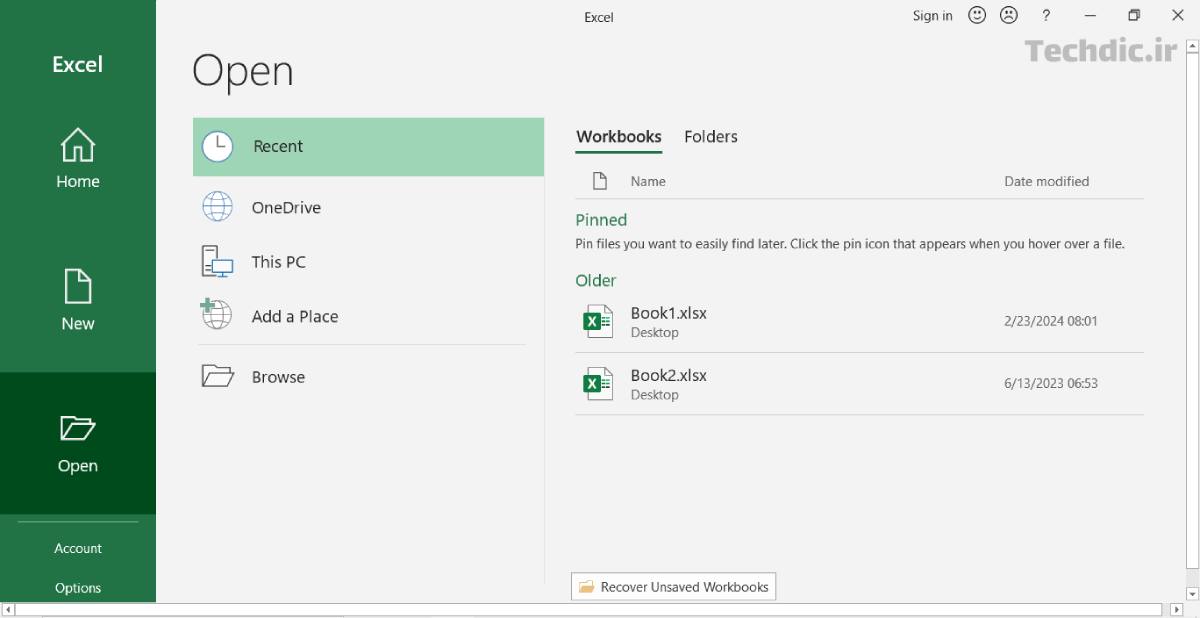Click the horizontal scrollbar right arrow
The height and width of the screenshot is (618, 1200).
click(1176, 609)
